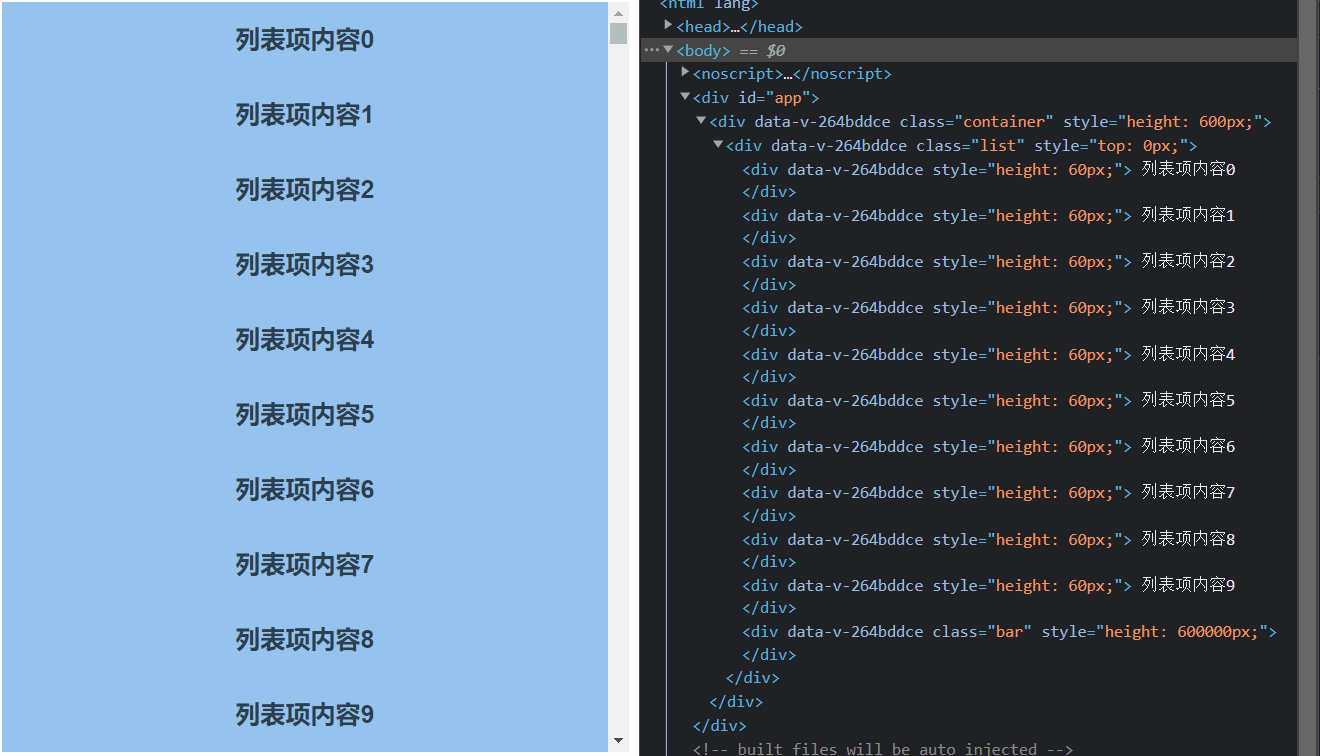Image resolution: width=1320 pixels, height=756 pixels.
Task: Select the DOM row containing 列表项内容3
Action: click(989, 307)
